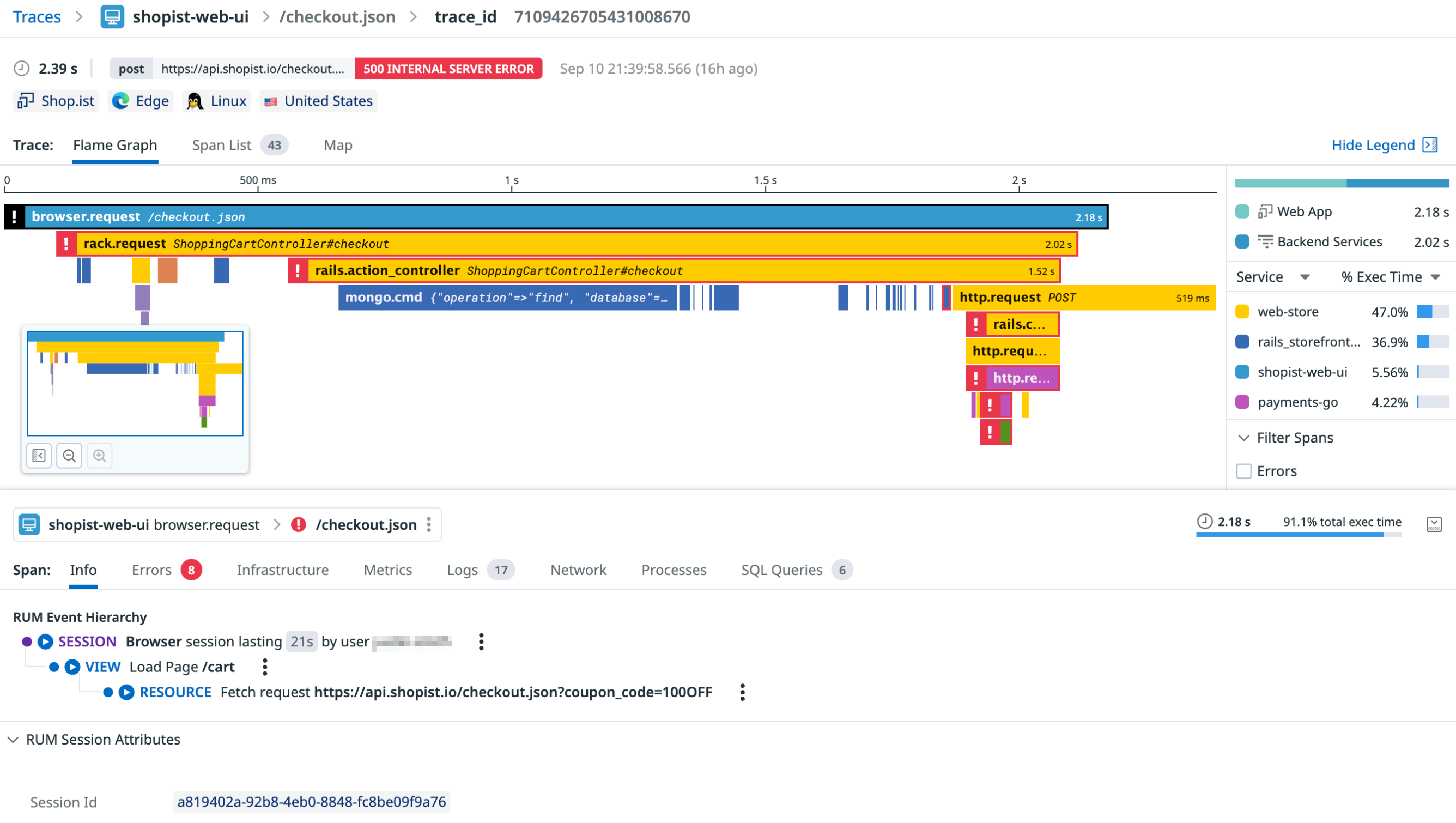The height and width of the screenshot is (823, 1456).
Task: Click the Web App legend icon
Action: coord(1264,211)
